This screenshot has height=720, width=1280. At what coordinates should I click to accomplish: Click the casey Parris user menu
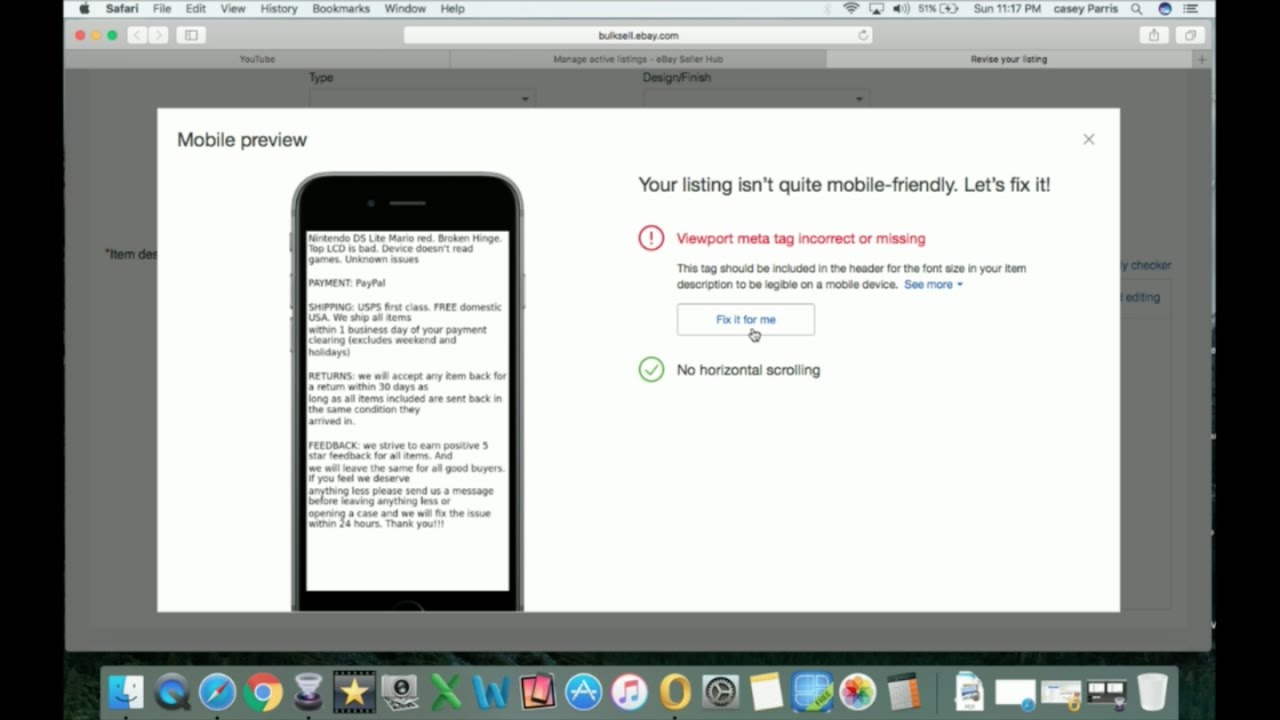pyautogui.click(x=1087, y=9)
